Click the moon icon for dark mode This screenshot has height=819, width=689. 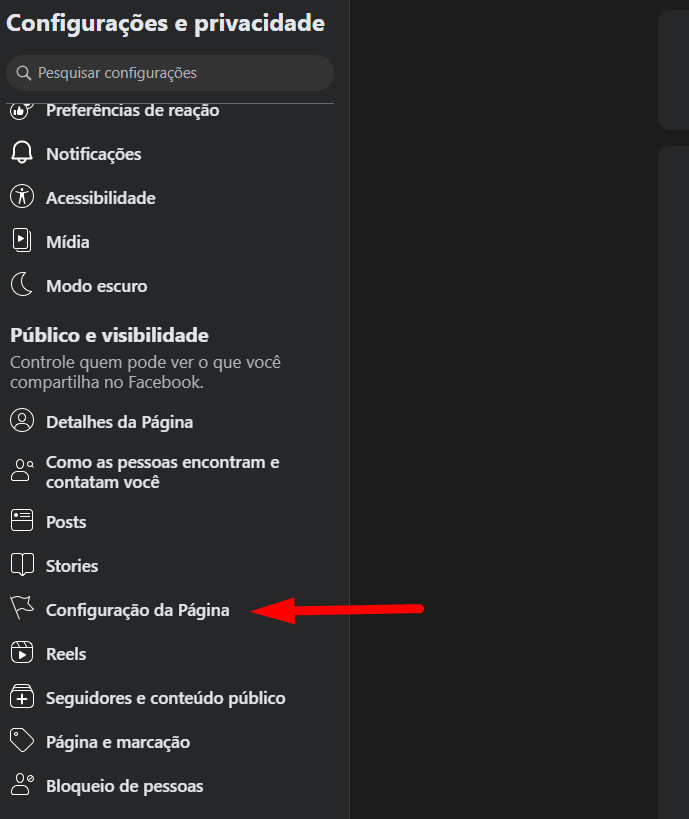coord(22,284)
